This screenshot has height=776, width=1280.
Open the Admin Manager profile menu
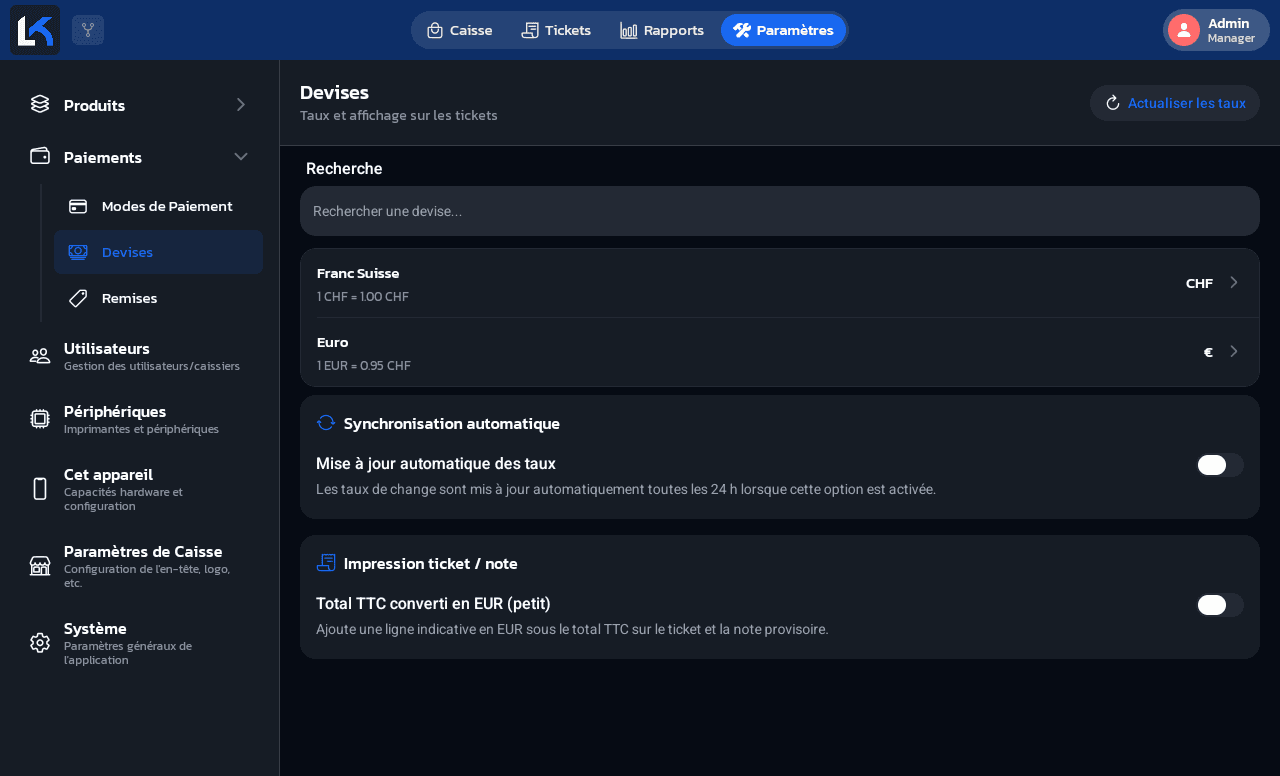tap(1216, 30)
